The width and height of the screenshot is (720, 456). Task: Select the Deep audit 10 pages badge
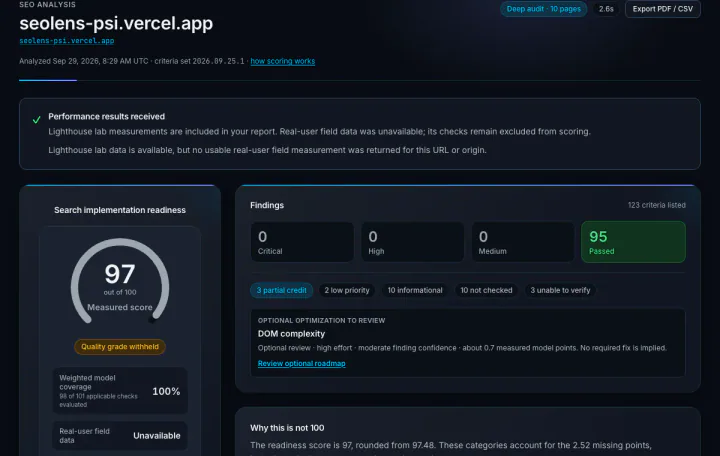point(544,9)
